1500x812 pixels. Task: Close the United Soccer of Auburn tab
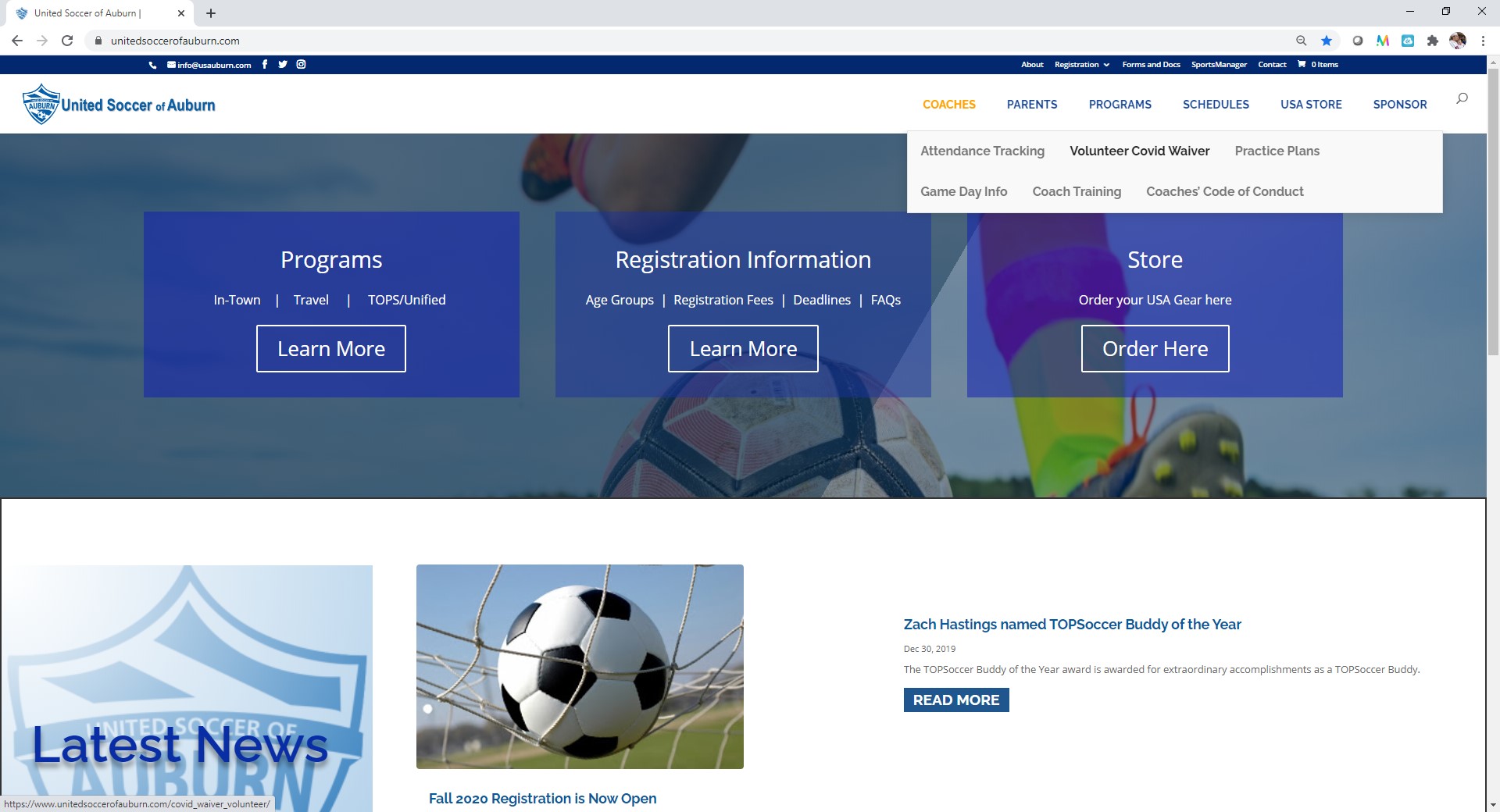(181, 13)
